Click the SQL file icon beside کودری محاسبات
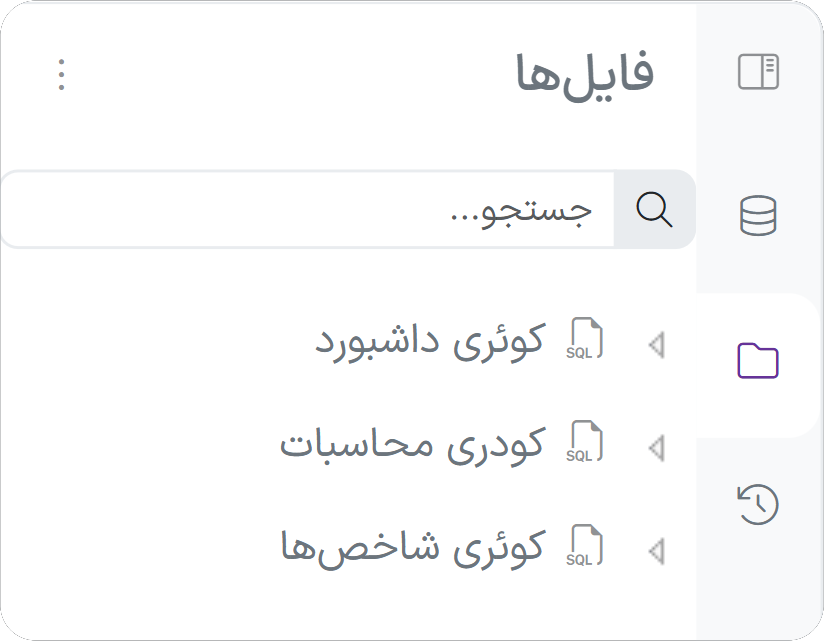 (x=586, y=443)
